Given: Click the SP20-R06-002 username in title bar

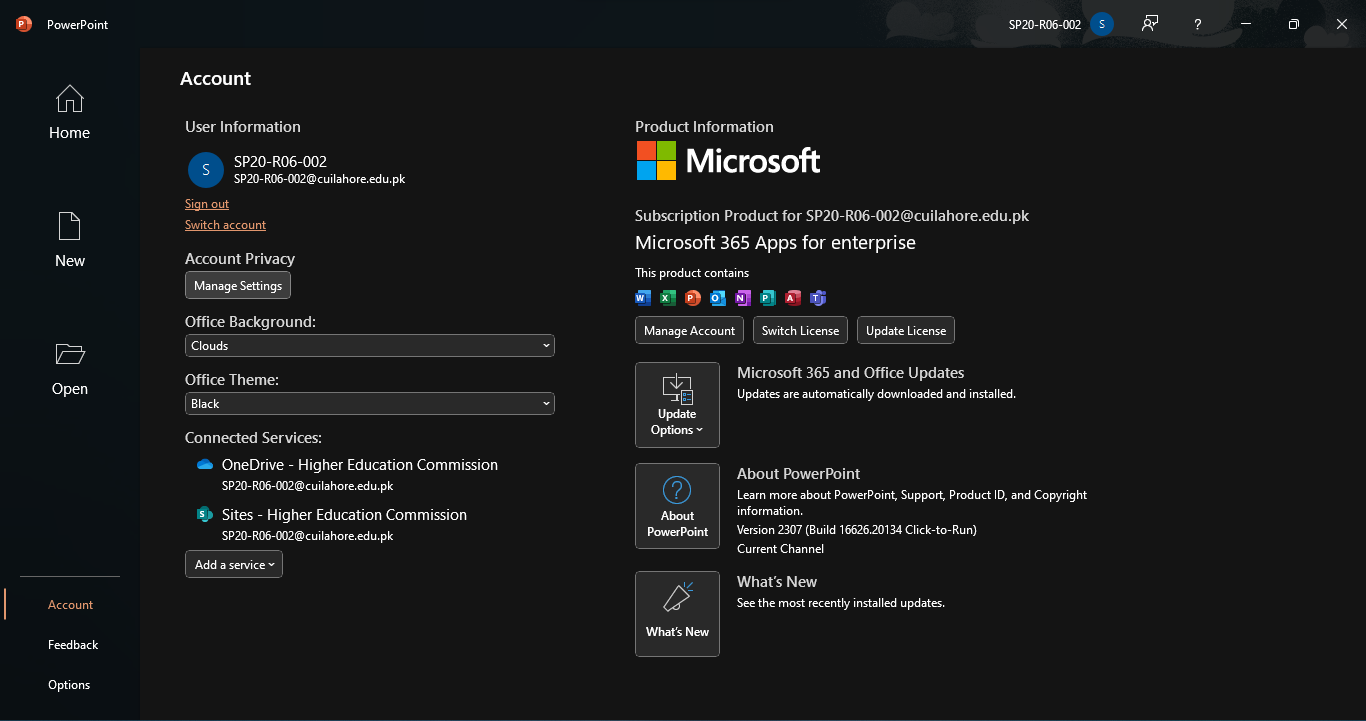Looking at the screenshot, I should pos(1045,25).
